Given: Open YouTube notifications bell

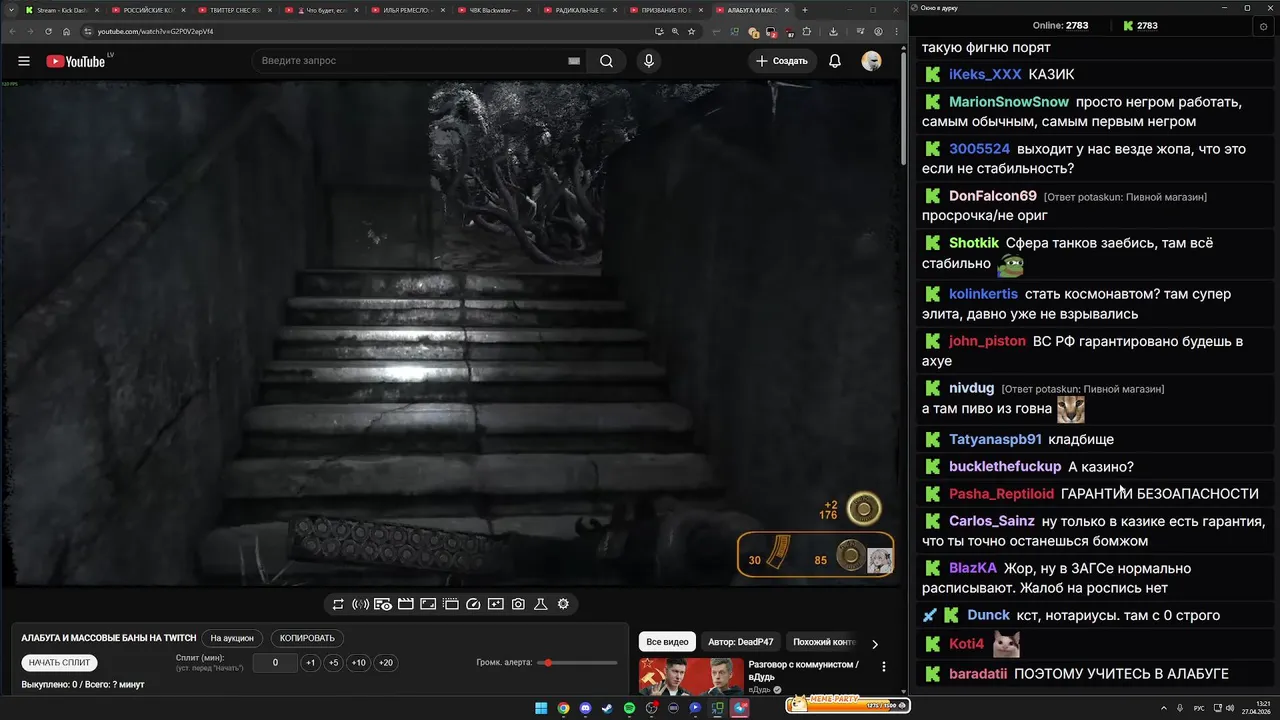Looking at the screenshot, I should click(835, 61).
